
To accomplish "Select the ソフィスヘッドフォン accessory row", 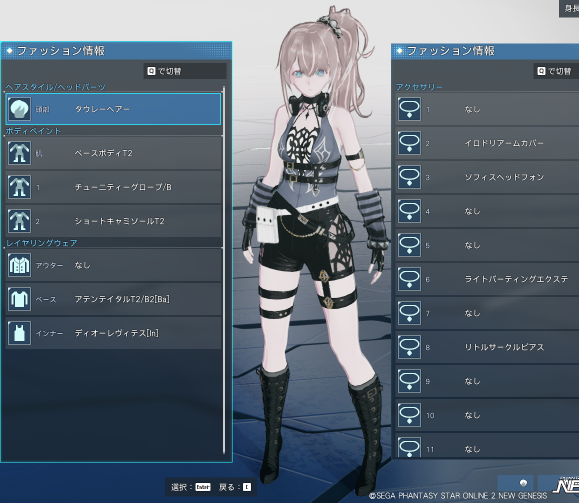I will 487,177.
